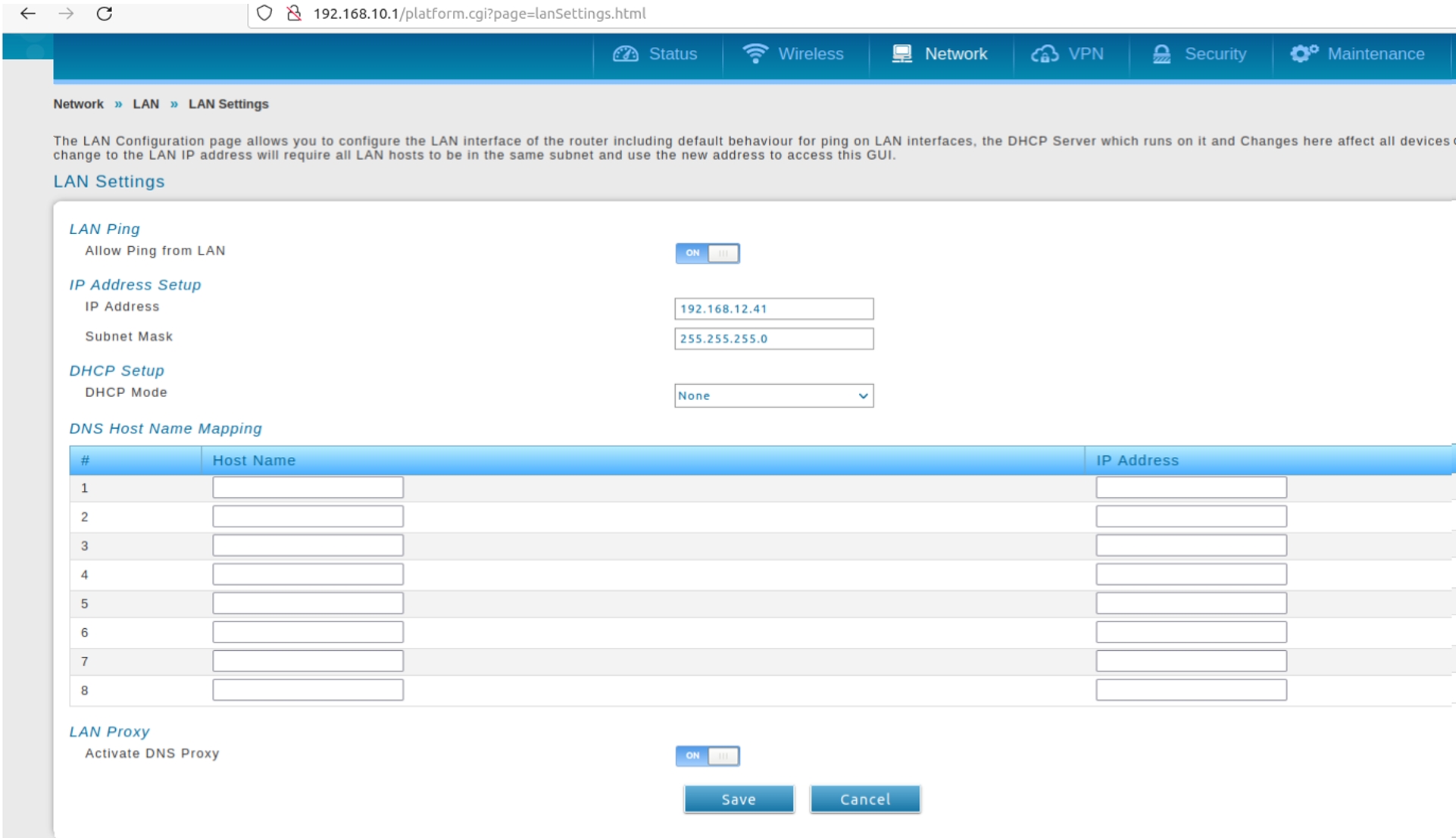Click Host Name field in row 1
Viewport: 1456px width, 838px height.
pyautogui.click(x=308, y=487)
